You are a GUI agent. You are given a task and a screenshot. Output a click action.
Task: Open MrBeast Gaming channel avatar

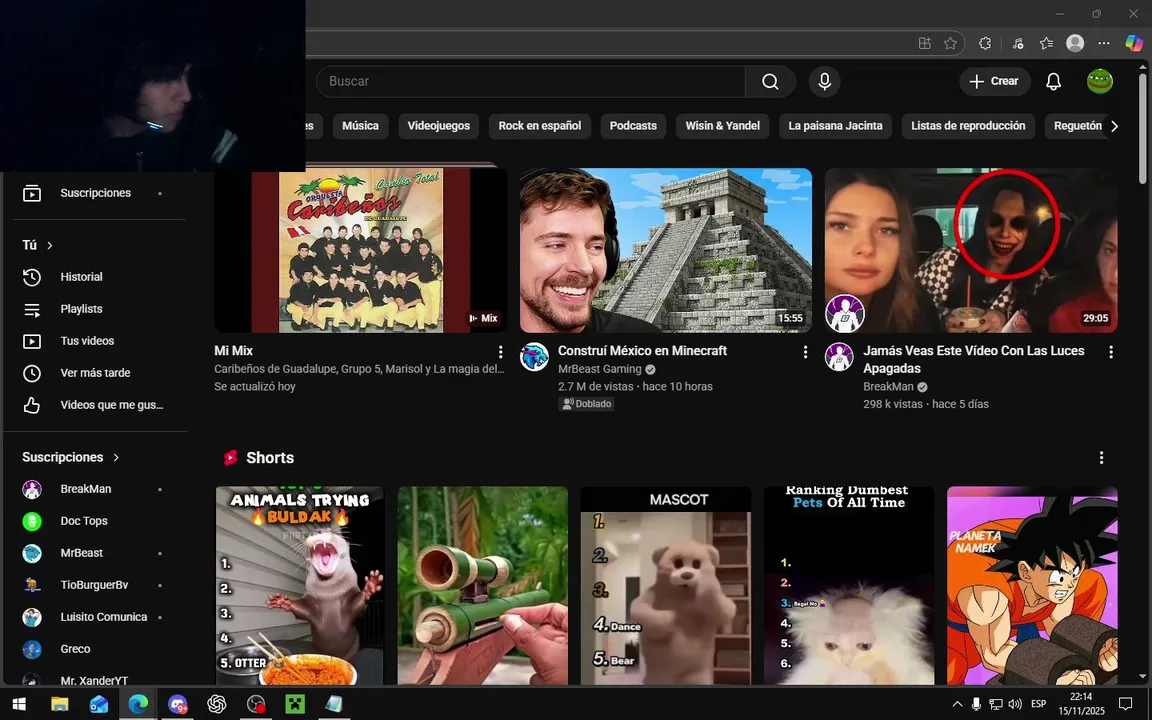pos(534,357)
